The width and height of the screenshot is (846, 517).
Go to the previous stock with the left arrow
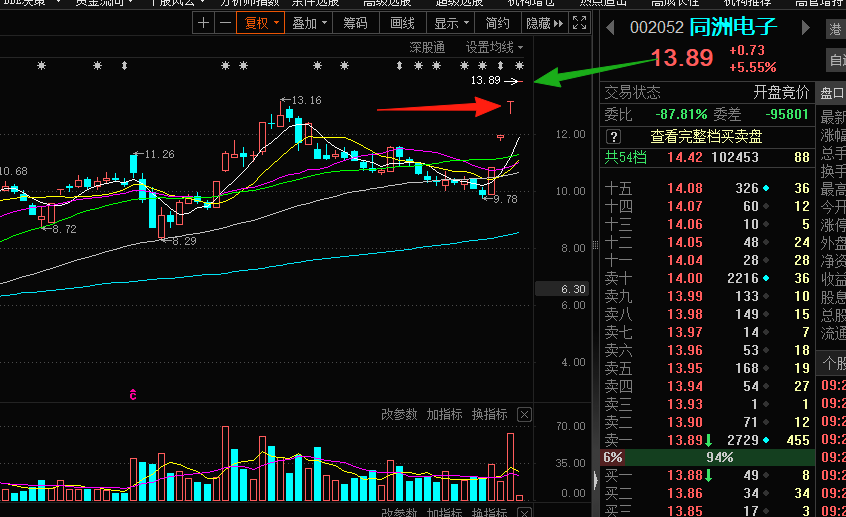(610, 28)
